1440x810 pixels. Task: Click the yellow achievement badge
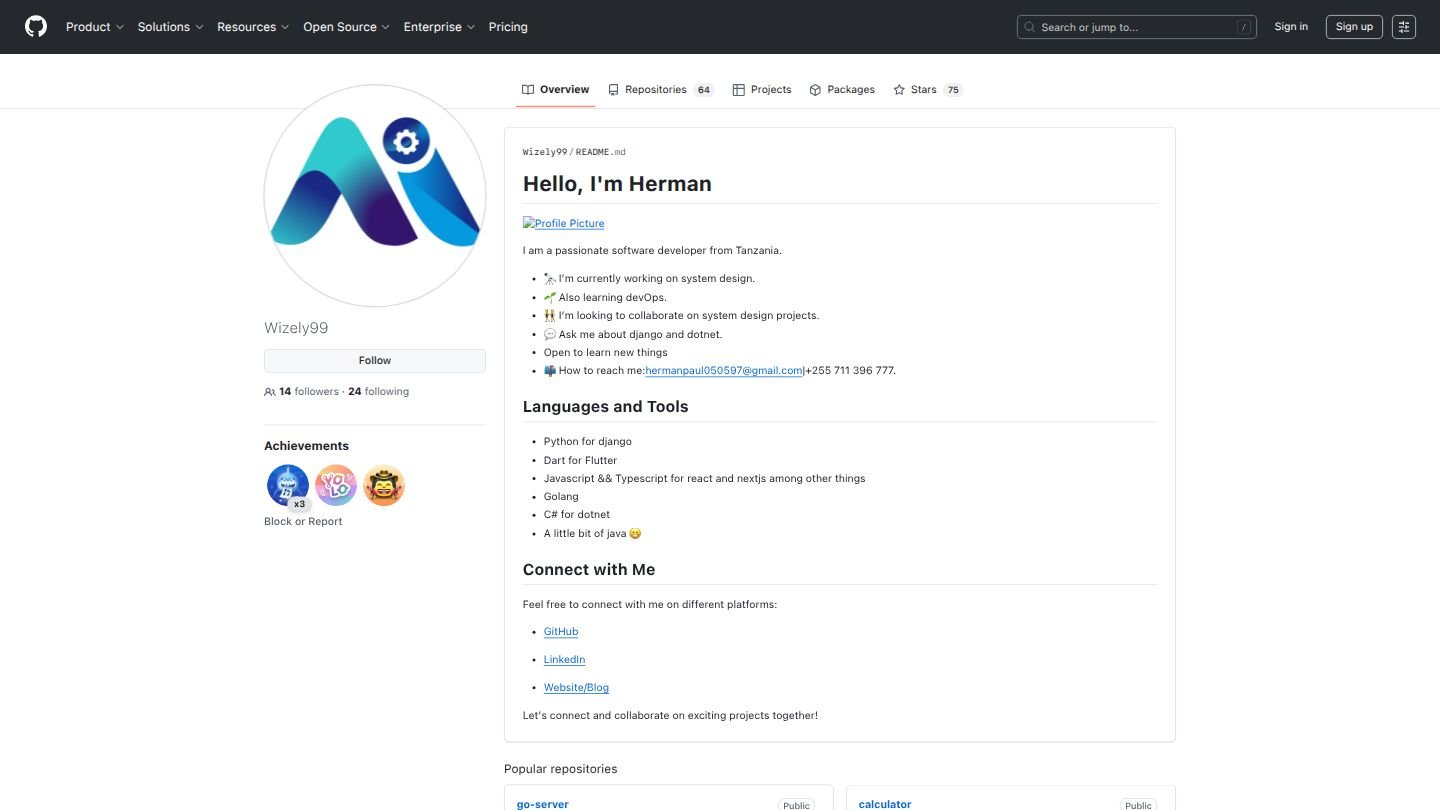(383, 485)
